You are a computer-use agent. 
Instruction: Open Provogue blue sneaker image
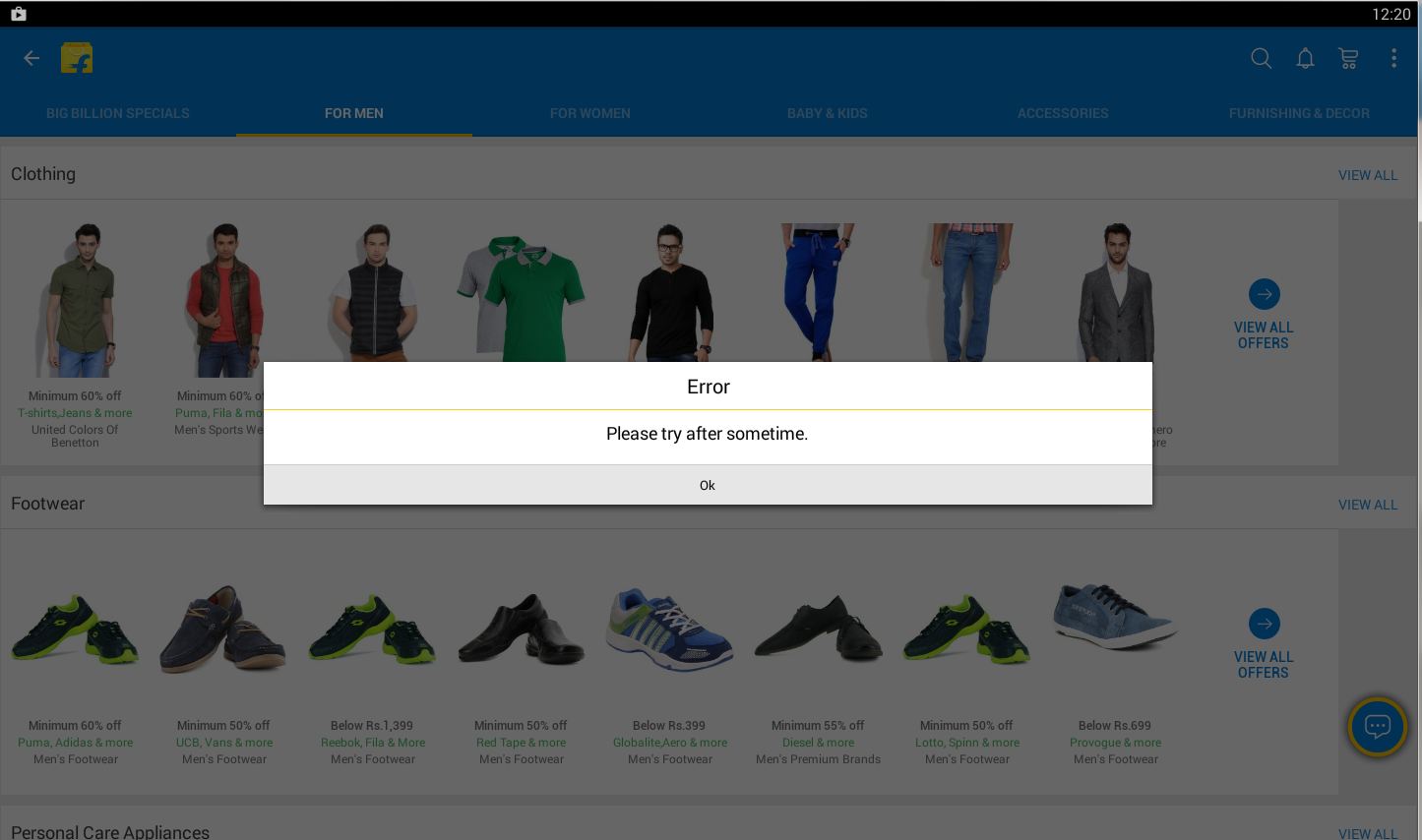1116,617
